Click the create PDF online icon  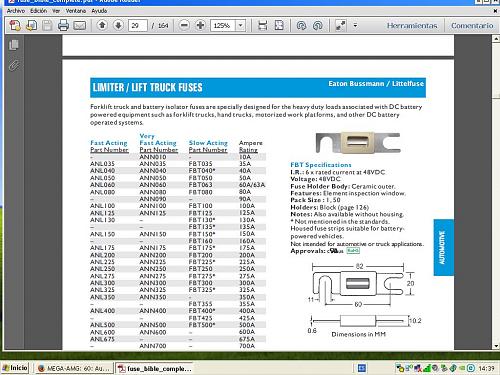15,25
